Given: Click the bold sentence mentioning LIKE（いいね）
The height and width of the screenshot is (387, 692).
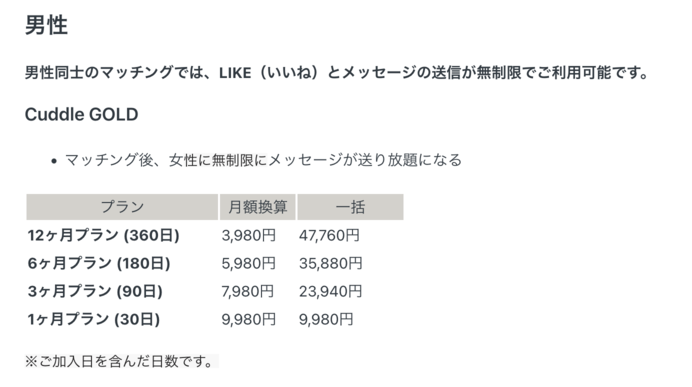Looking at the screenshot, I should tap(337, 72).
